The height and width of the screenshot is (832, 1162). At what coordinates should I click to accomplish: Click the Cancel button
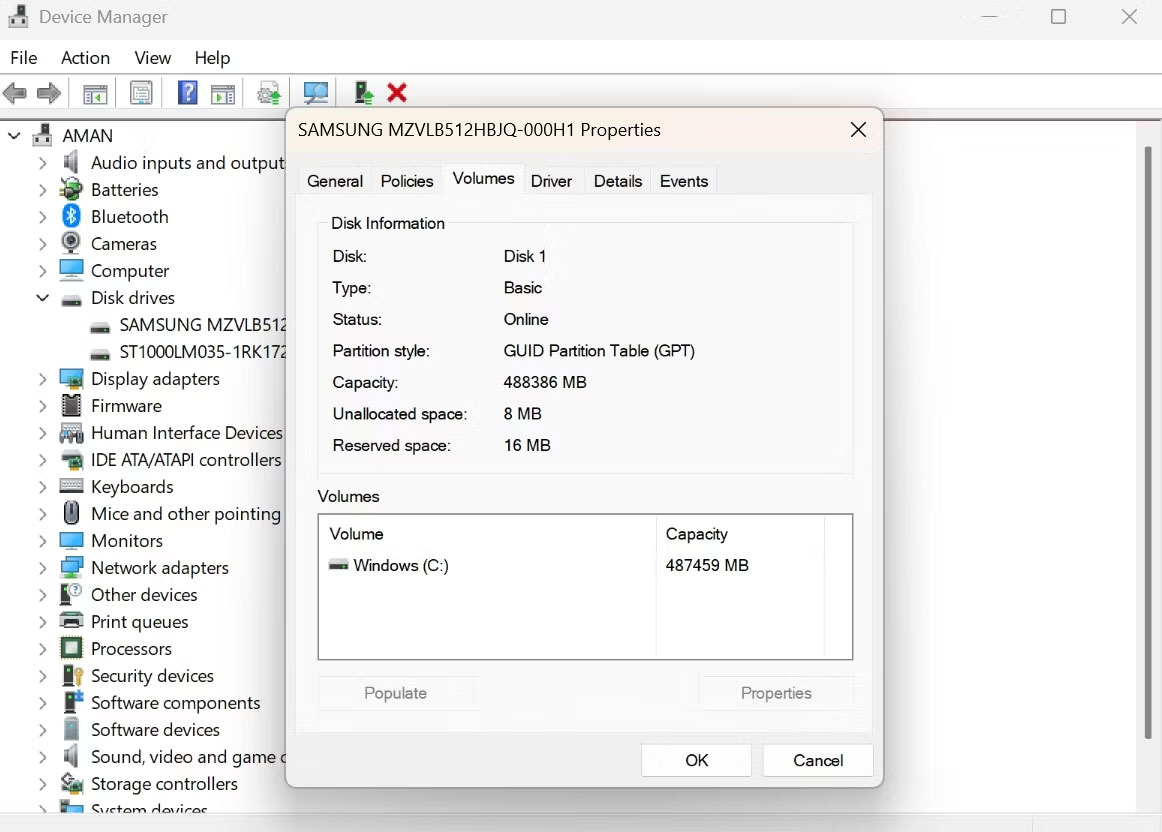pyautogui.click(x=818, y=760)
